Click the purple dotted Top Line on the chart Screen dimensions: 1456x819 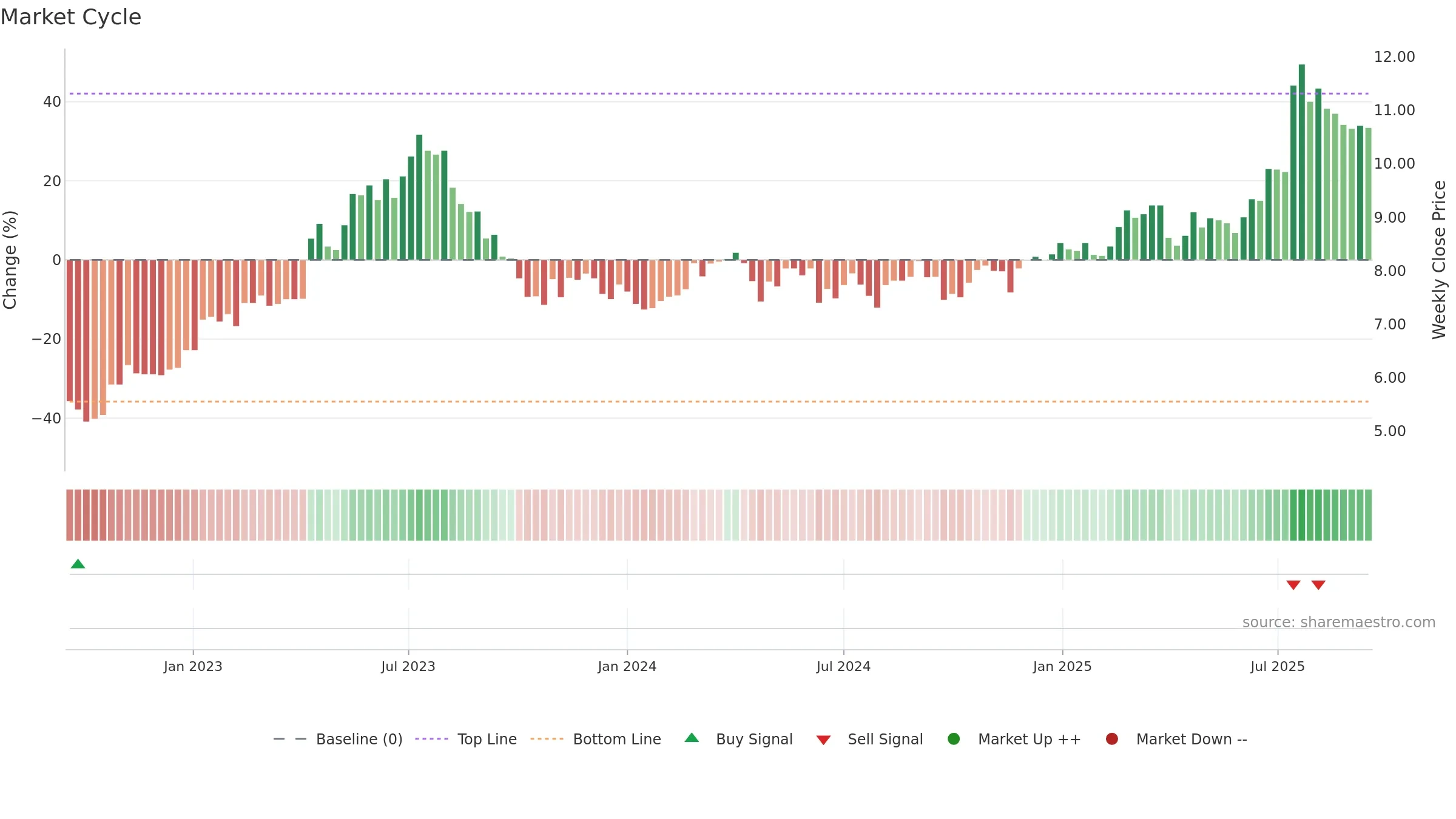point(719,93)
